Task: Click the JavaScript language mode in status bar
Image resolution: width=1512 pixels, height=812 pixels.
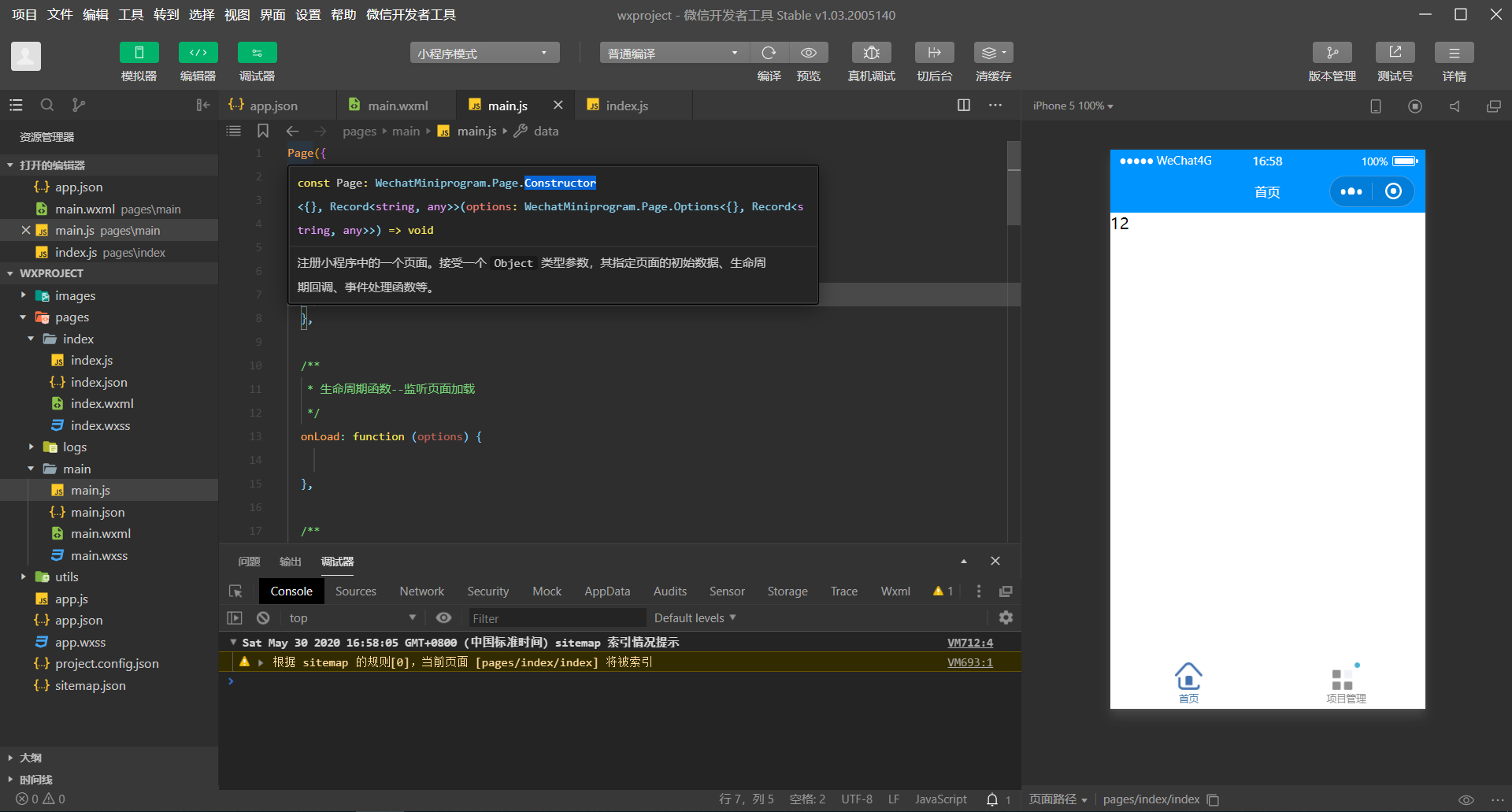Action: [x=940, y=799]
